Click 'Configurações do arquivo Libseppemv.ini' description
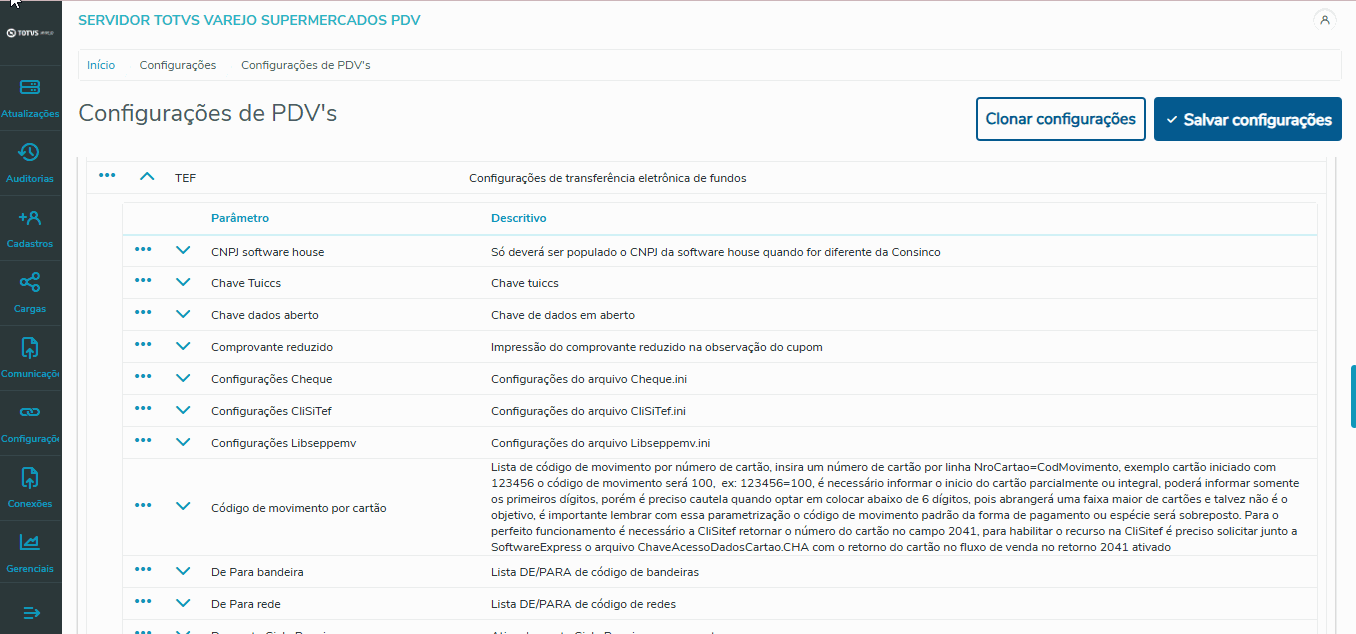Viewport: 1356px width, 634px height. [x=600, y=443]
